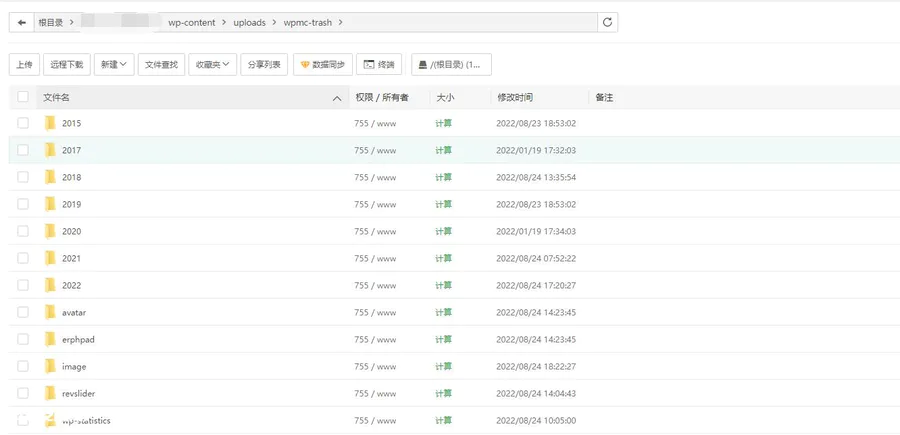
Task: Open the 新建 dropdown
Action: tap(114, 65)
